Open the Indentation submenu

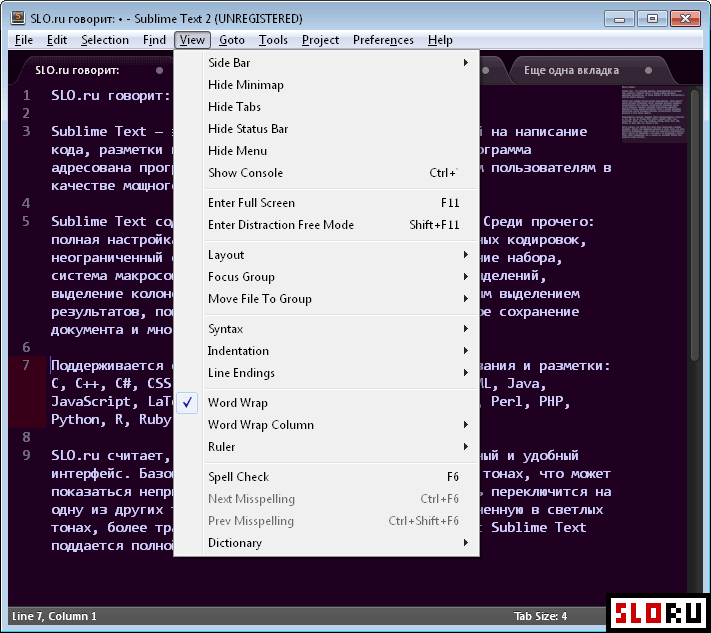(x=326, y=351)
